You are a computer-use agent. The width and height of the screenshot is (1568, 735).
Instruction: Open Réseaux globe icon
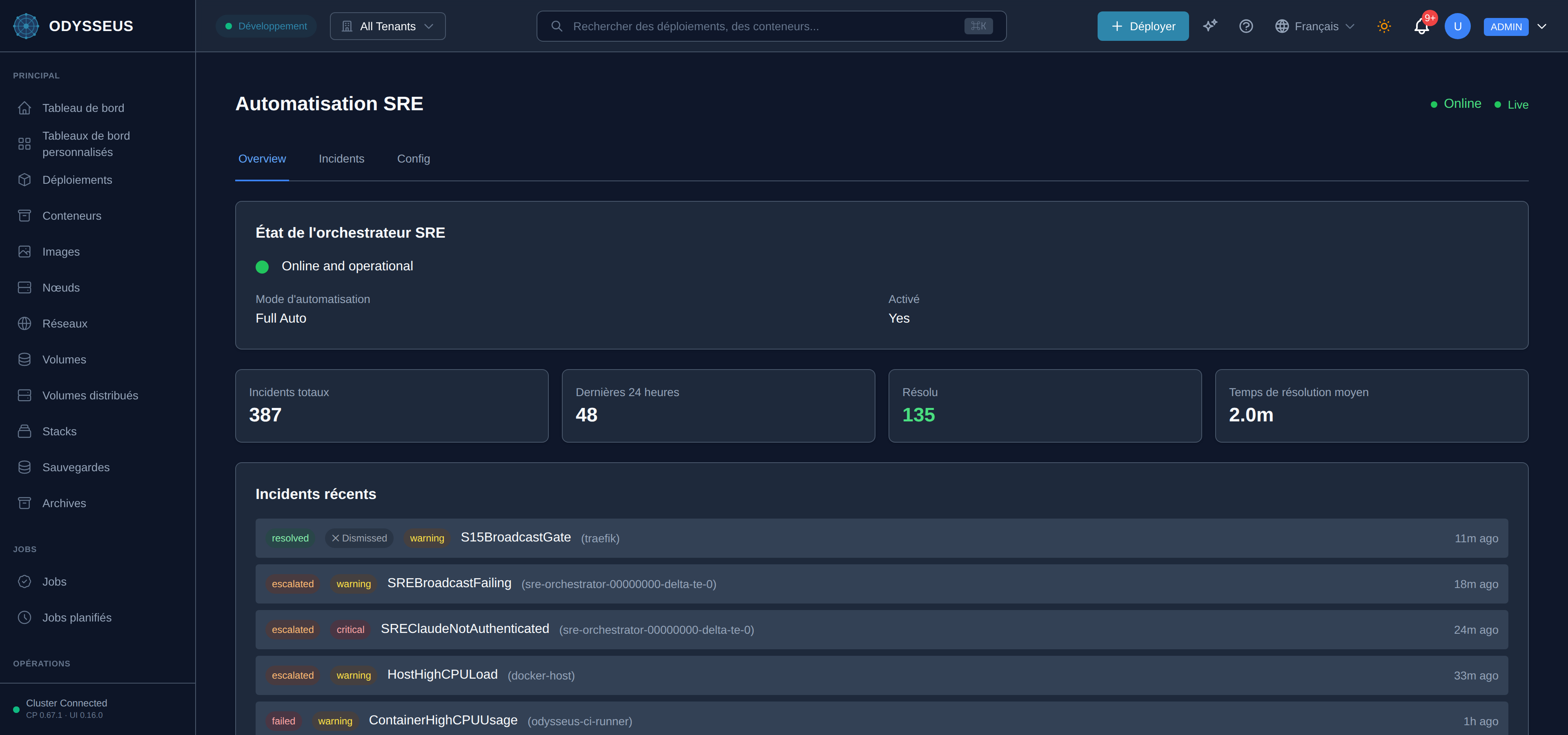[x=24, y=323]
